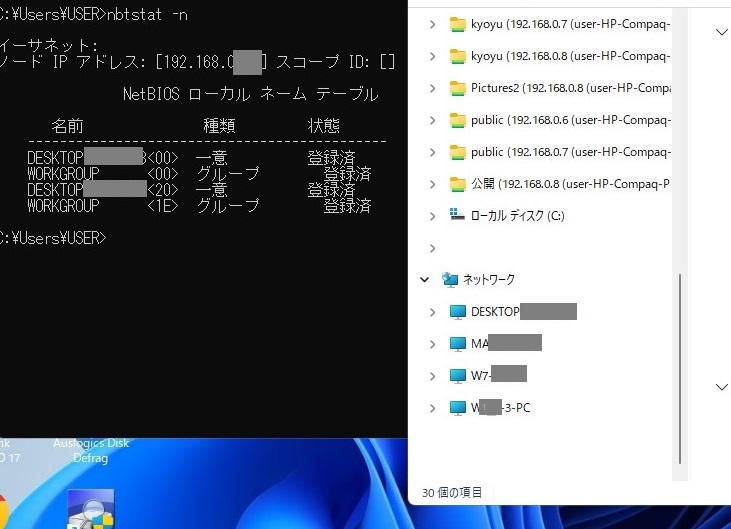Select the Pictures2 network folder icon
The height and width of the screenshot is (529, 731).
coord(458,88)
